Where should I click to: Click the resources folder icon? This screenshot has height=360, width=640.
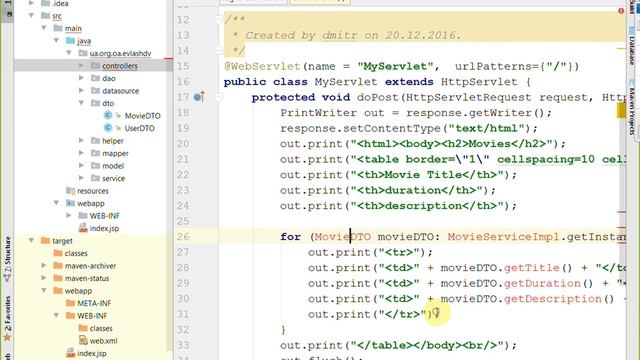point(71,191)
